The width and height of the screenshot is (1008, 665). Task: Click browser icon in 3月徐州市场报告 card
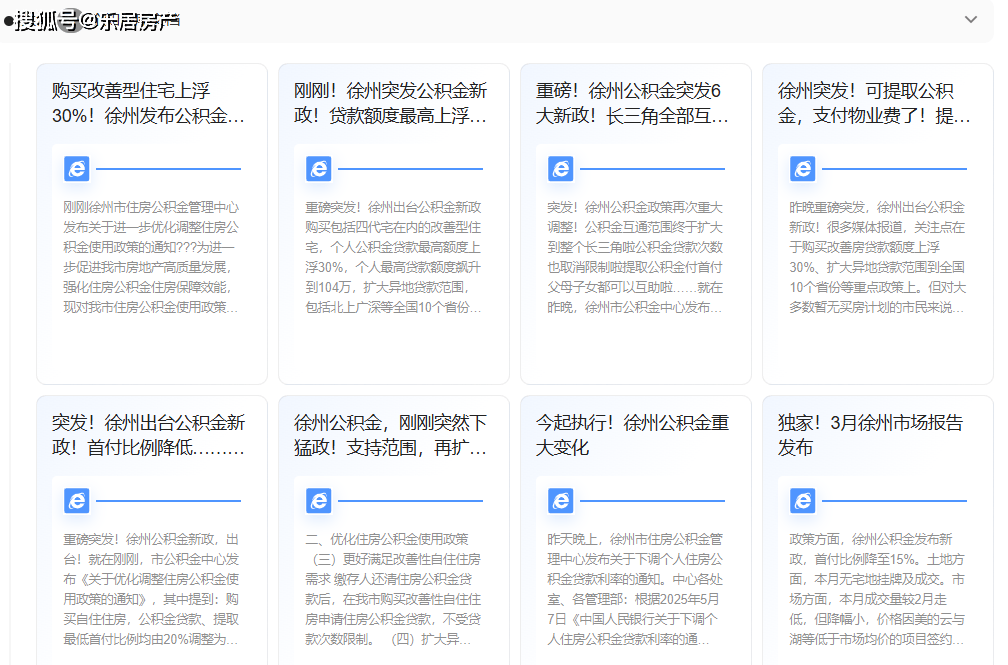point(803,501)
